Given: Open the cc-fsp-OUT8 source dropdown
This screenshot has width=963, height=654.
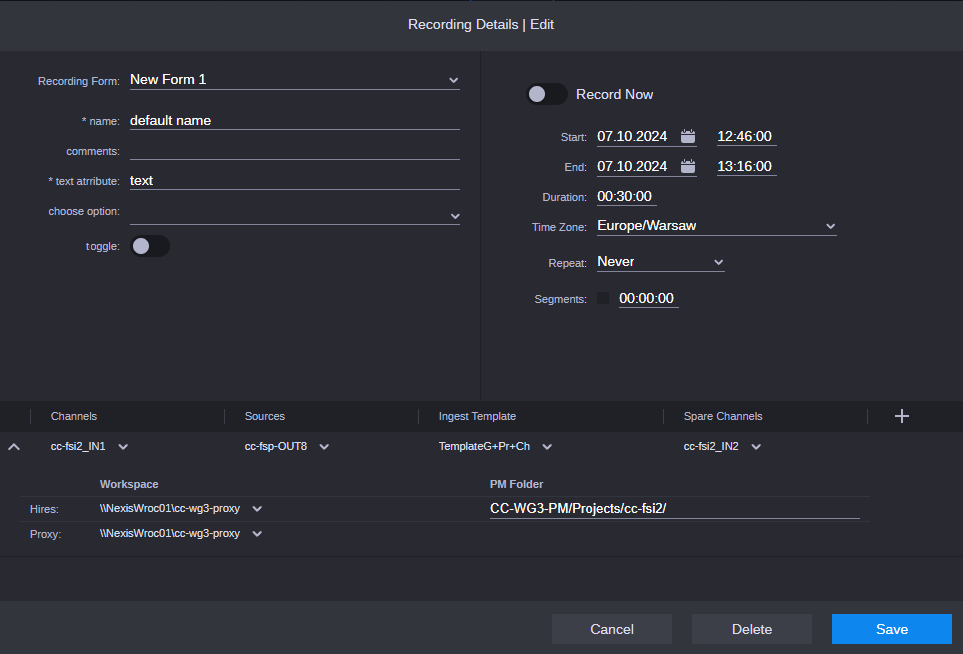Looking at the screenshot, I should (324, 447).
